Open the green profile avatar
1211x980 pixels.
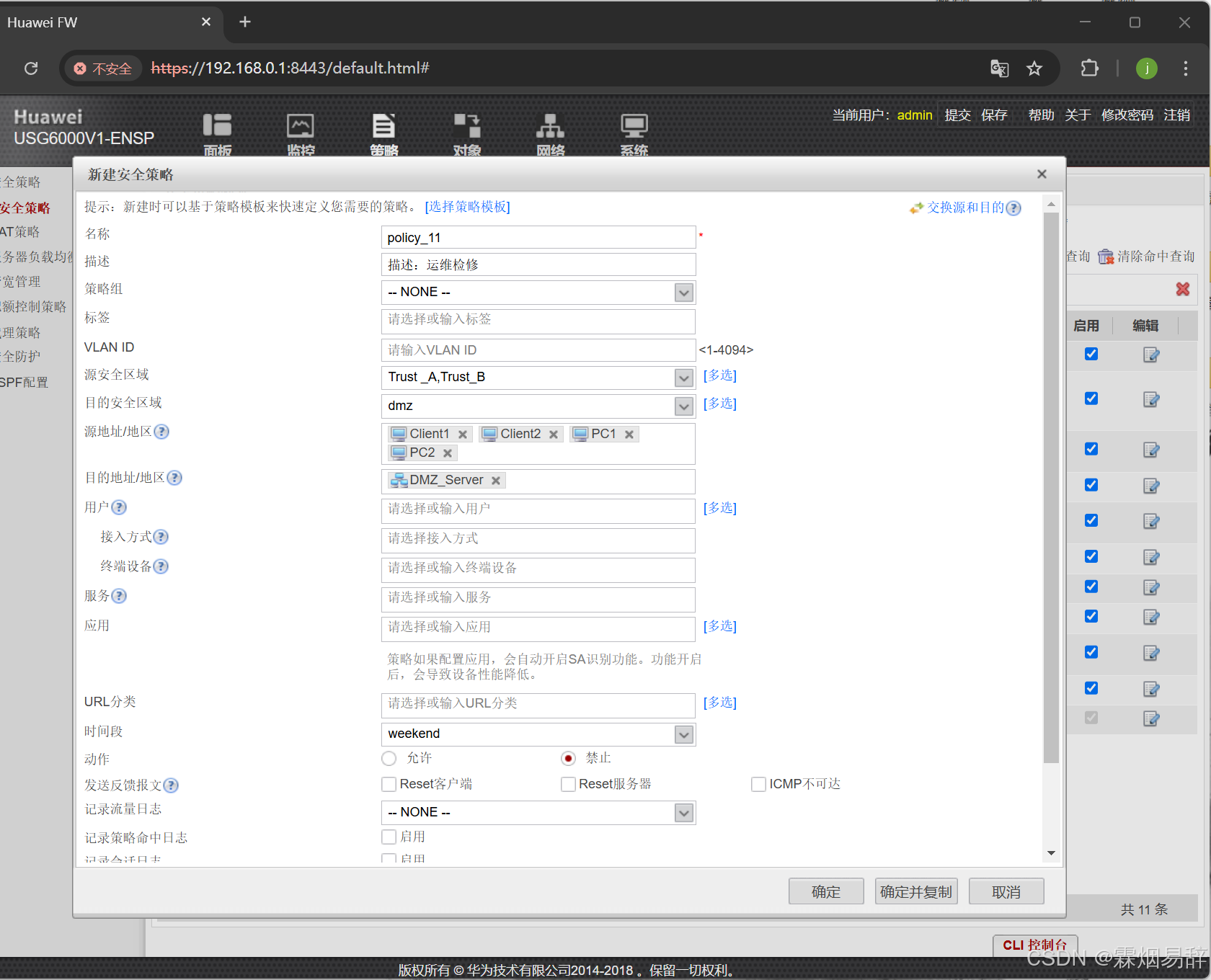pos(1146,68)
